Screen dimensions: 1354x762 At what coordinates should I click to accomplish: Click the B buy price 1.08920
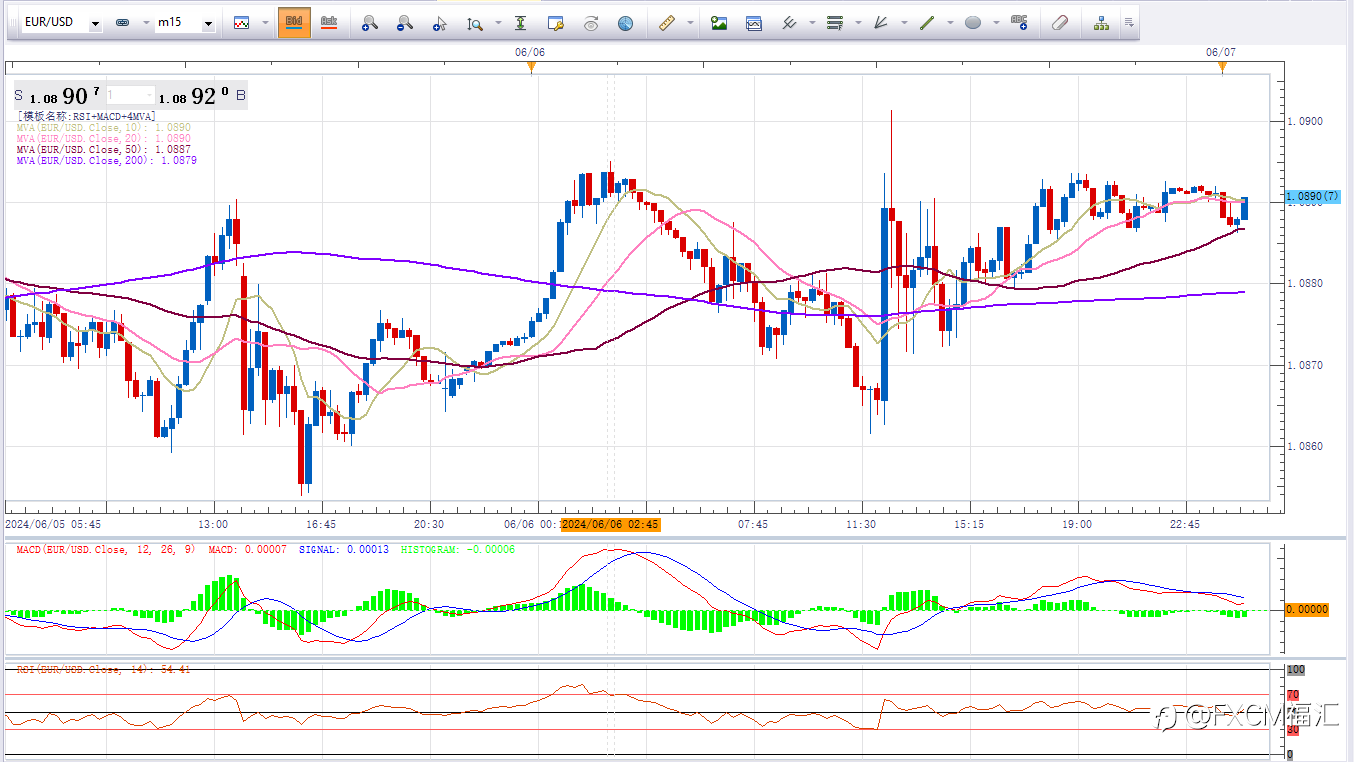tap(194, 97)
